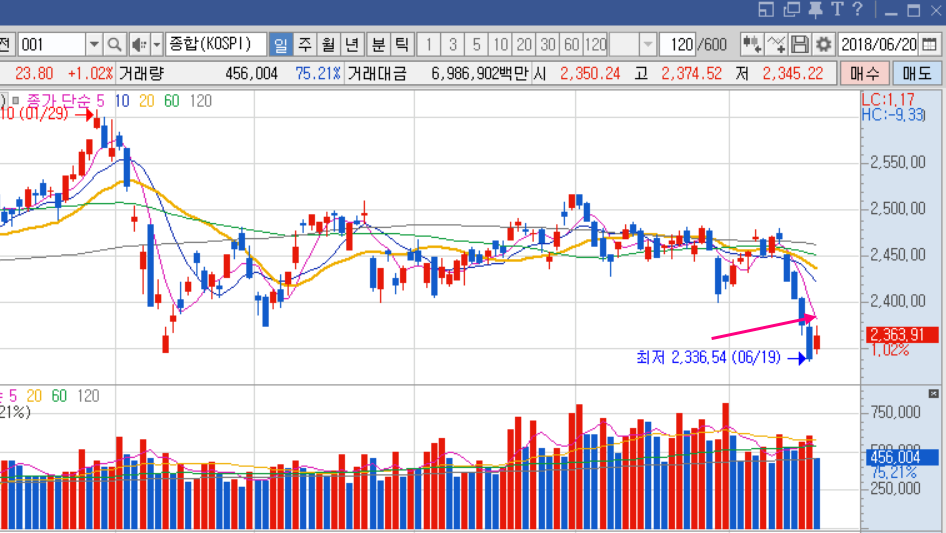Choose the 5 interval button
The image size is (946, 533).
476,45
